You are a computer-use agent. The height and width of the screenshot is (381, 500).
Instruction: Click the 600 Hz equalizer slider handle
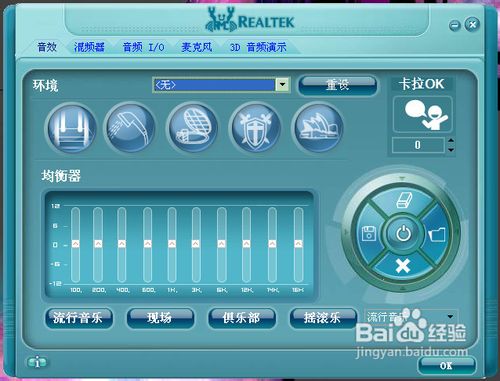(147, 244)
